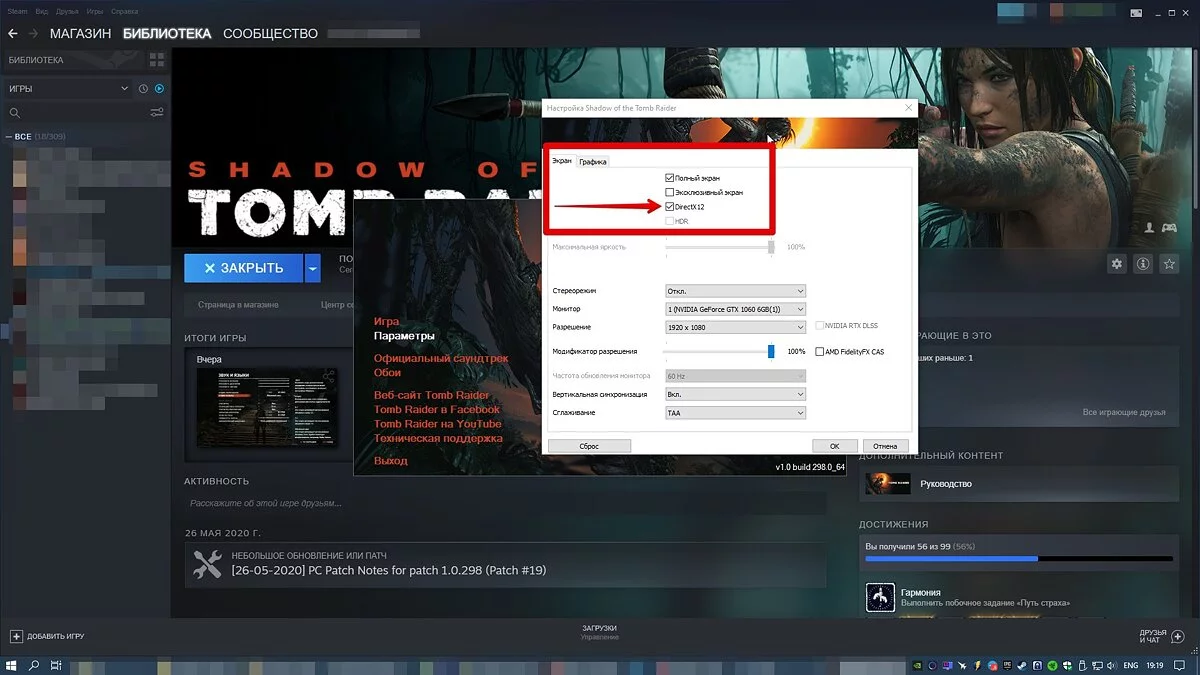Click Модификатор разрешения slider handle
This screenshot has height=675, width=1200.
click(771, 351)
